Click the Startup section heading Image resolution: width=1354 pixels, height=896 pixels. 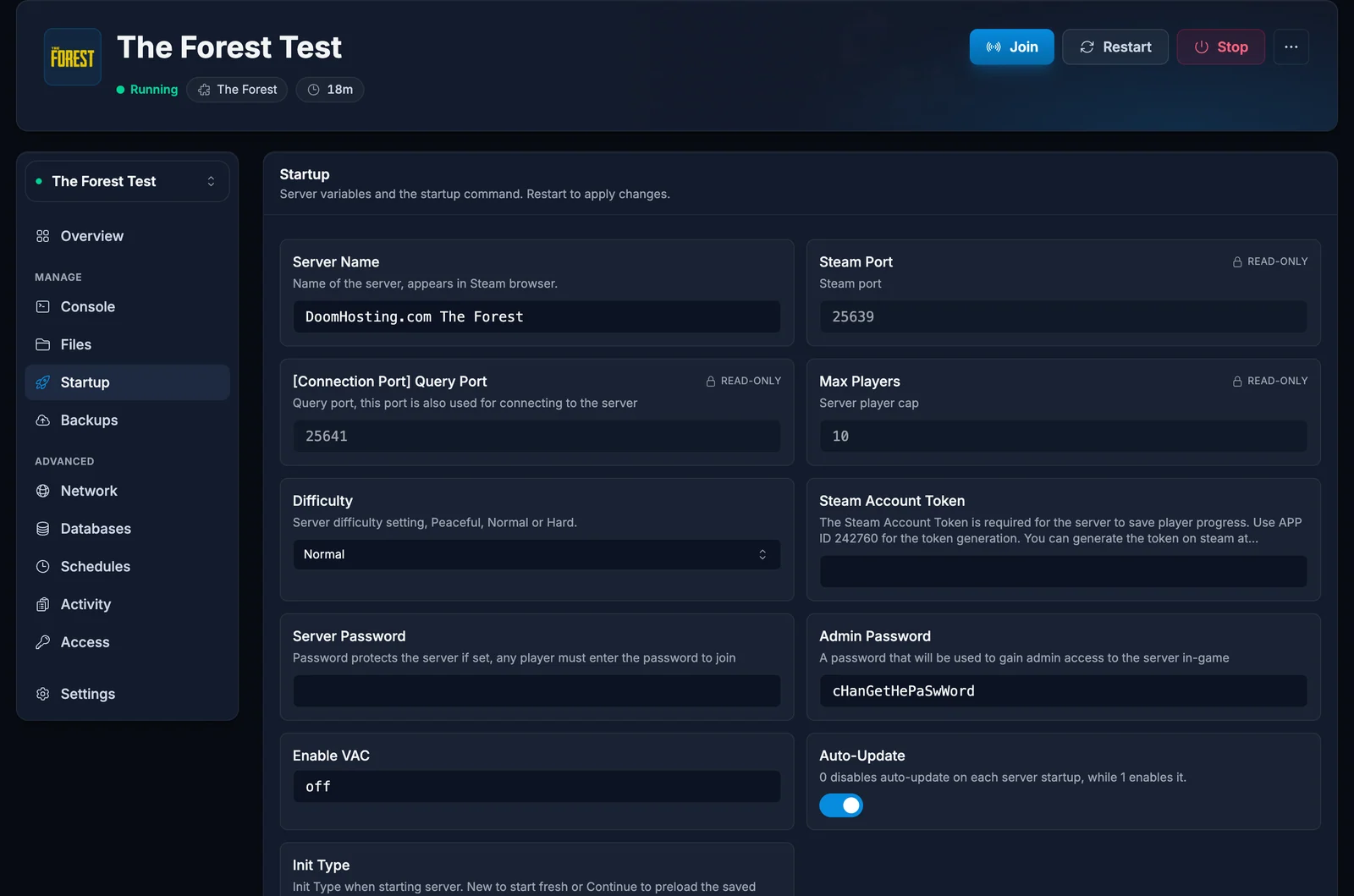[x=305, y=174]
